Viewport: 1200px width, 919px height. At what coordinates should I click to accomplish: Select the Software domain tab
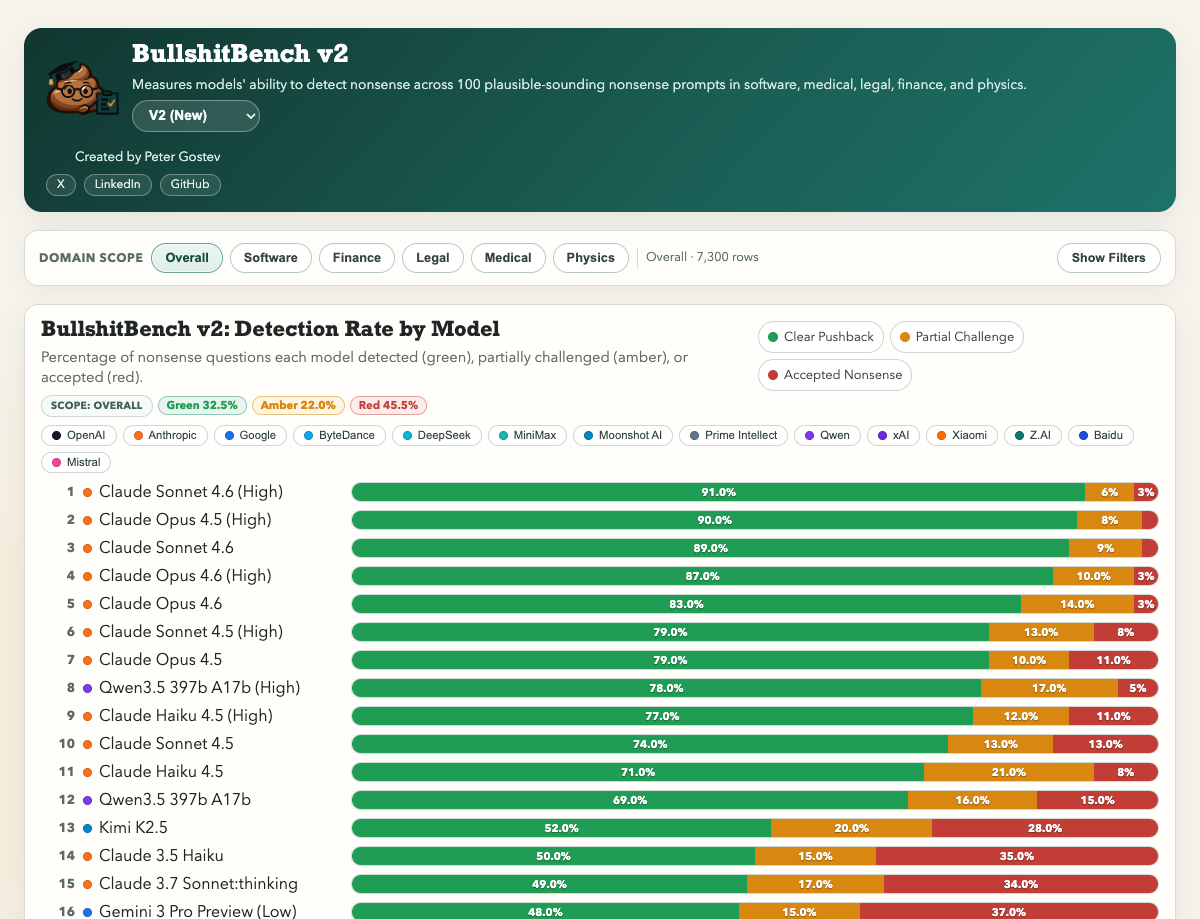[x=270, y=258]
